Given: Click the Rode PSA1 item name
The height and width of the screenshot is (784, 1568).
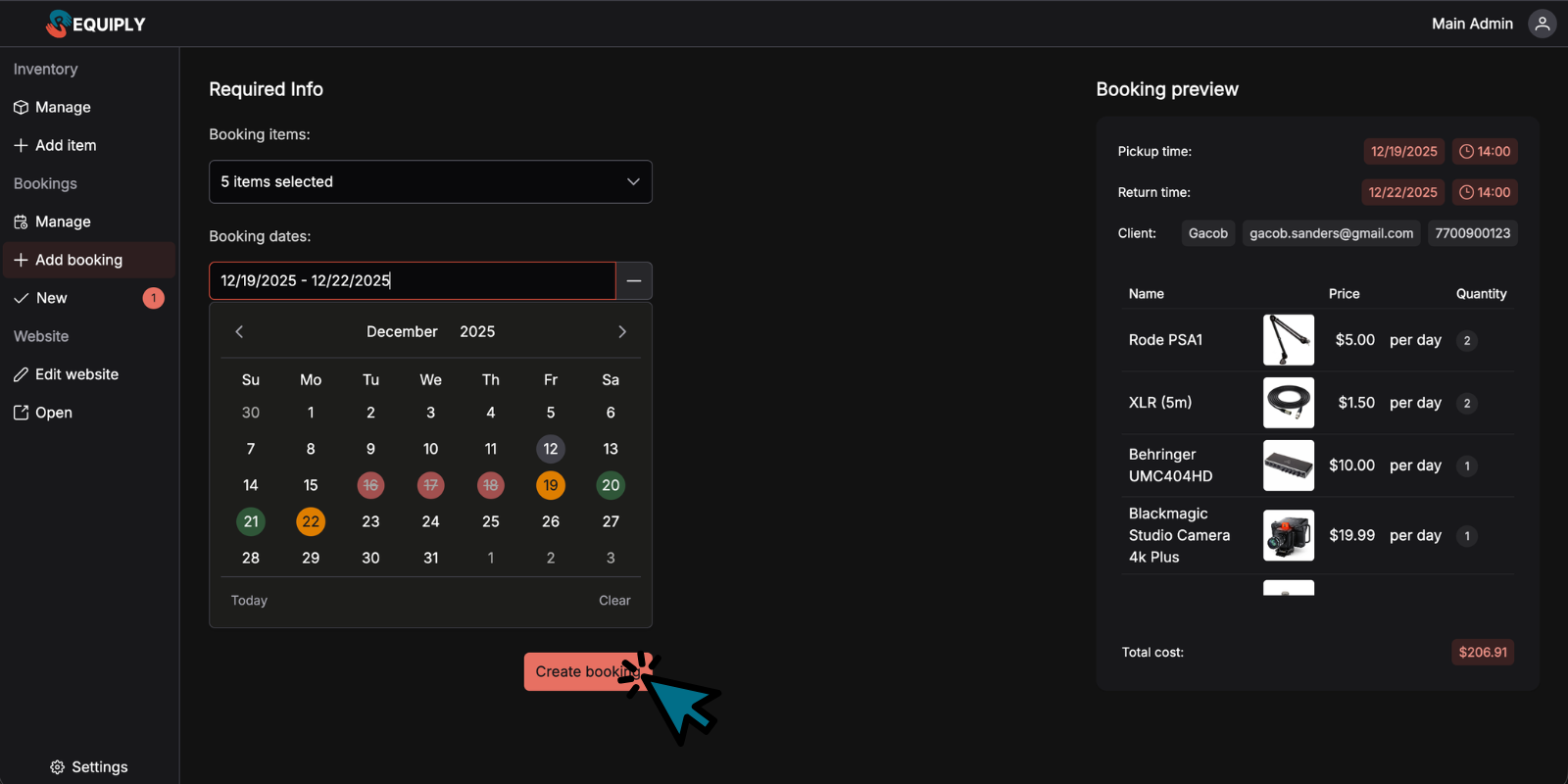Looking at the screenshot, I should click(1165, 340).
